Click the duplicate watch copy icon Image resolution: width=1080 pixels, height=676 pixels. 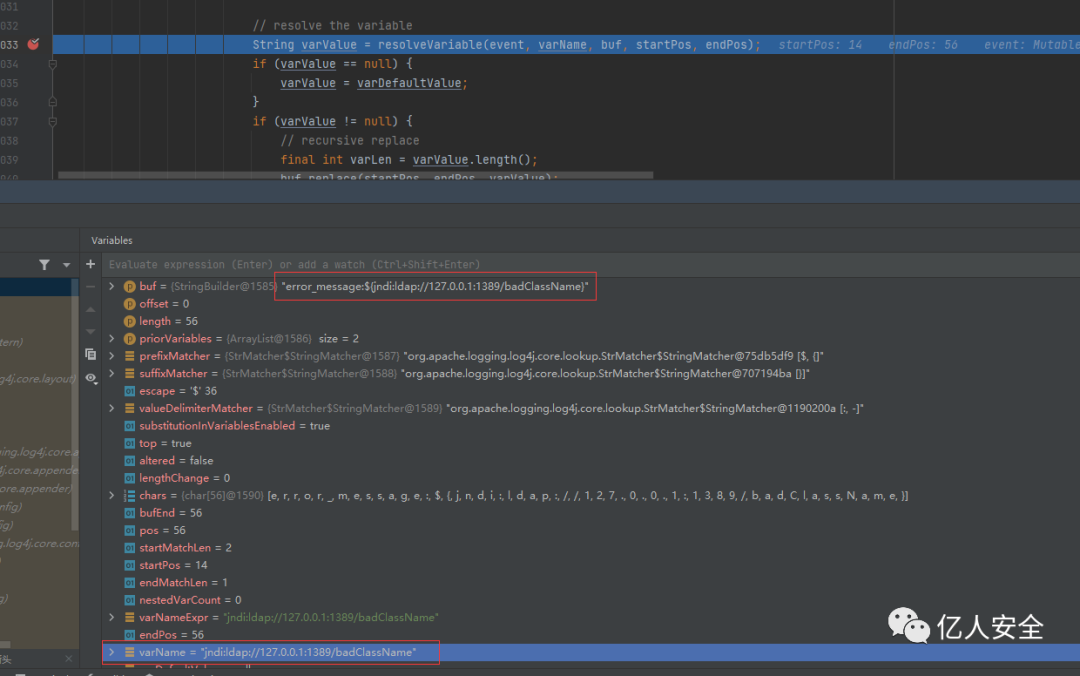click(90, 354)
